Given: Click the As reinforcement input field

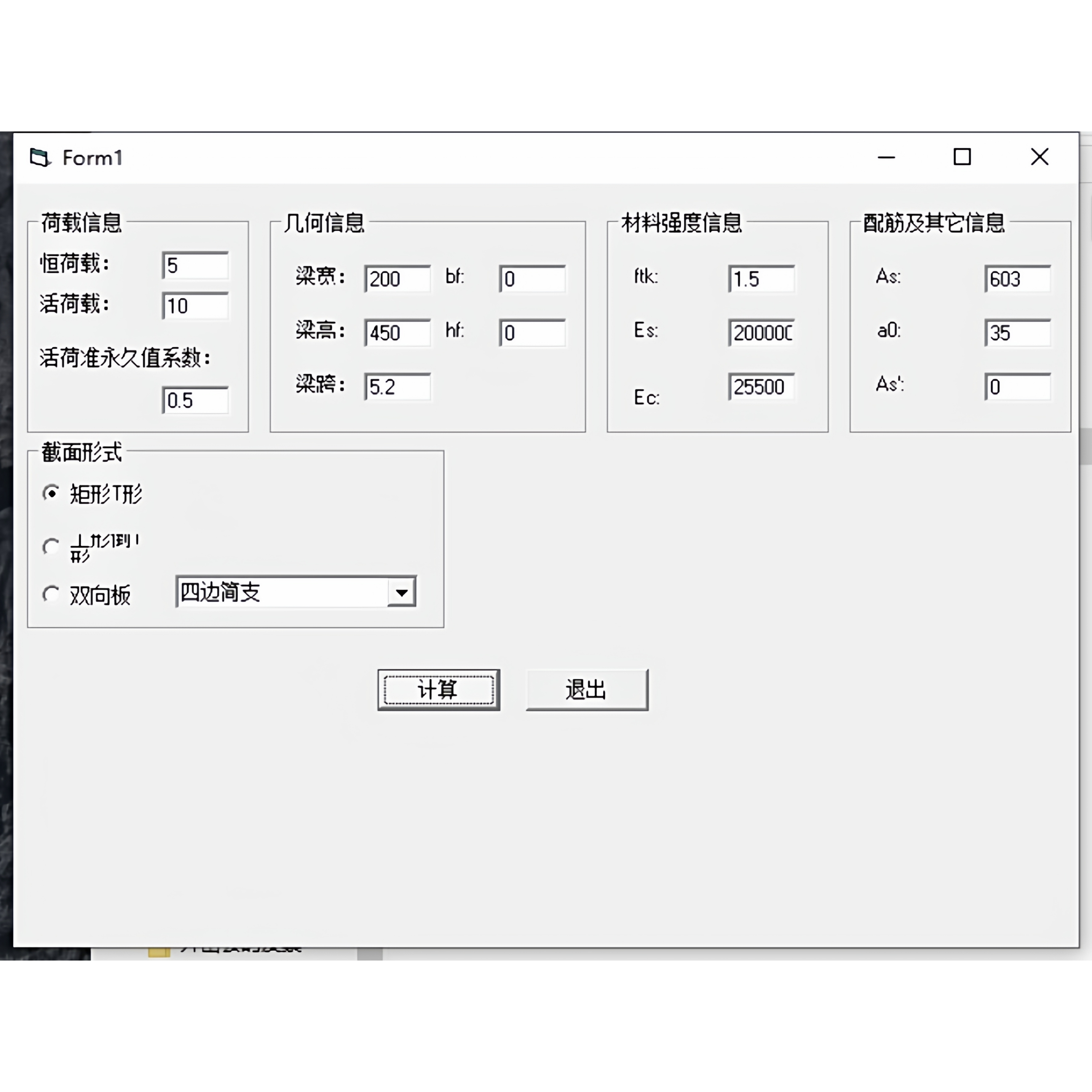Looking at the screenshot, I should 1017,279.
